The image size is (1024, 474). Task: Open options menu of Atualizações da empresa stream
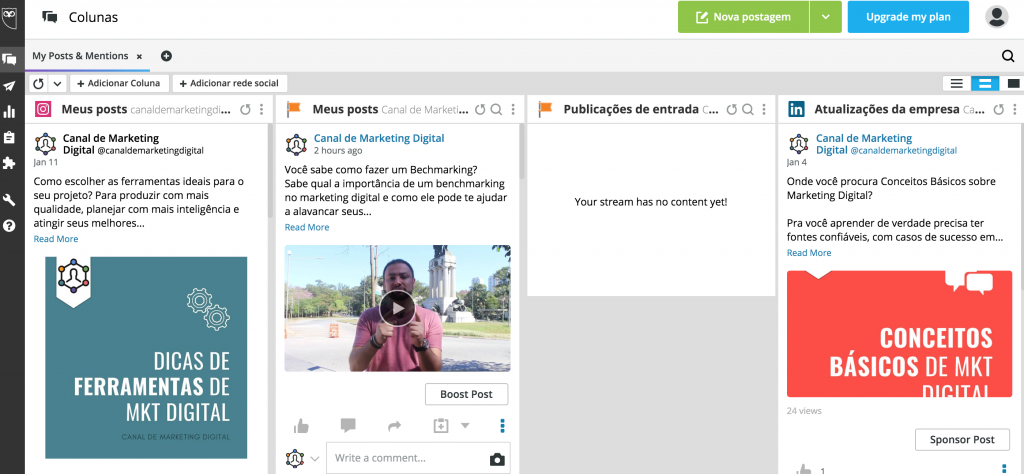[x=1015, y=110]
